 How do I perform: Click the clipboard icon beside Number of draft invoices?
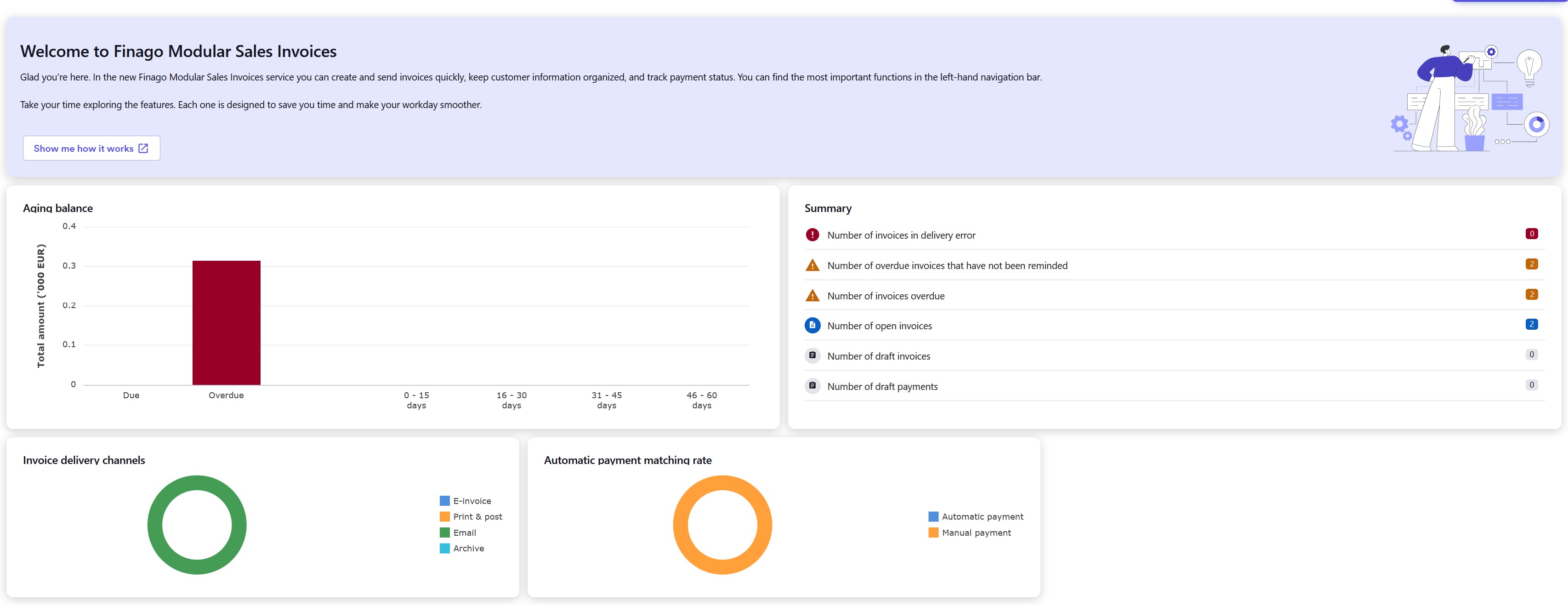pyautogui.click(x=812, y=355)
